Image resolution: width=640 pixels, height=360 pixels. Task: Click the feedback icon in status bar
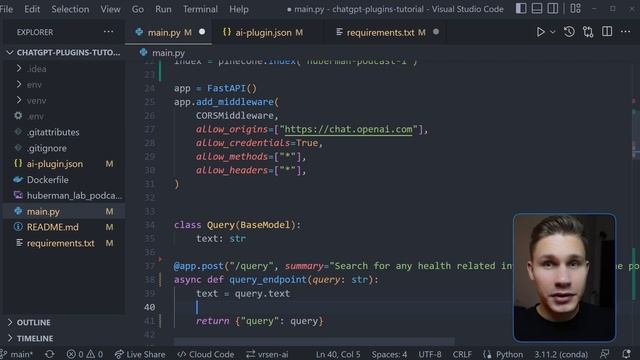point(605,354)
